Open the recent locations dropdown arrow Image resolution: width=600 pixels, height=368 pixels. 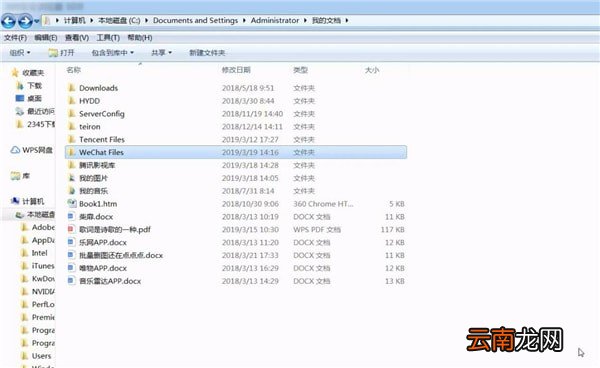[x=37, y=21]
